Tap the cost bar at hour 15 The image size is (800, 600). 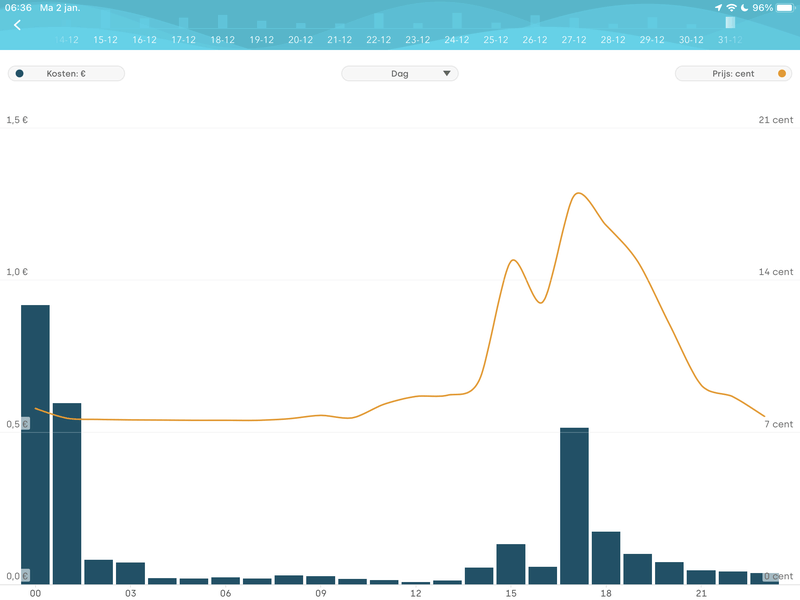coord(511,564)
